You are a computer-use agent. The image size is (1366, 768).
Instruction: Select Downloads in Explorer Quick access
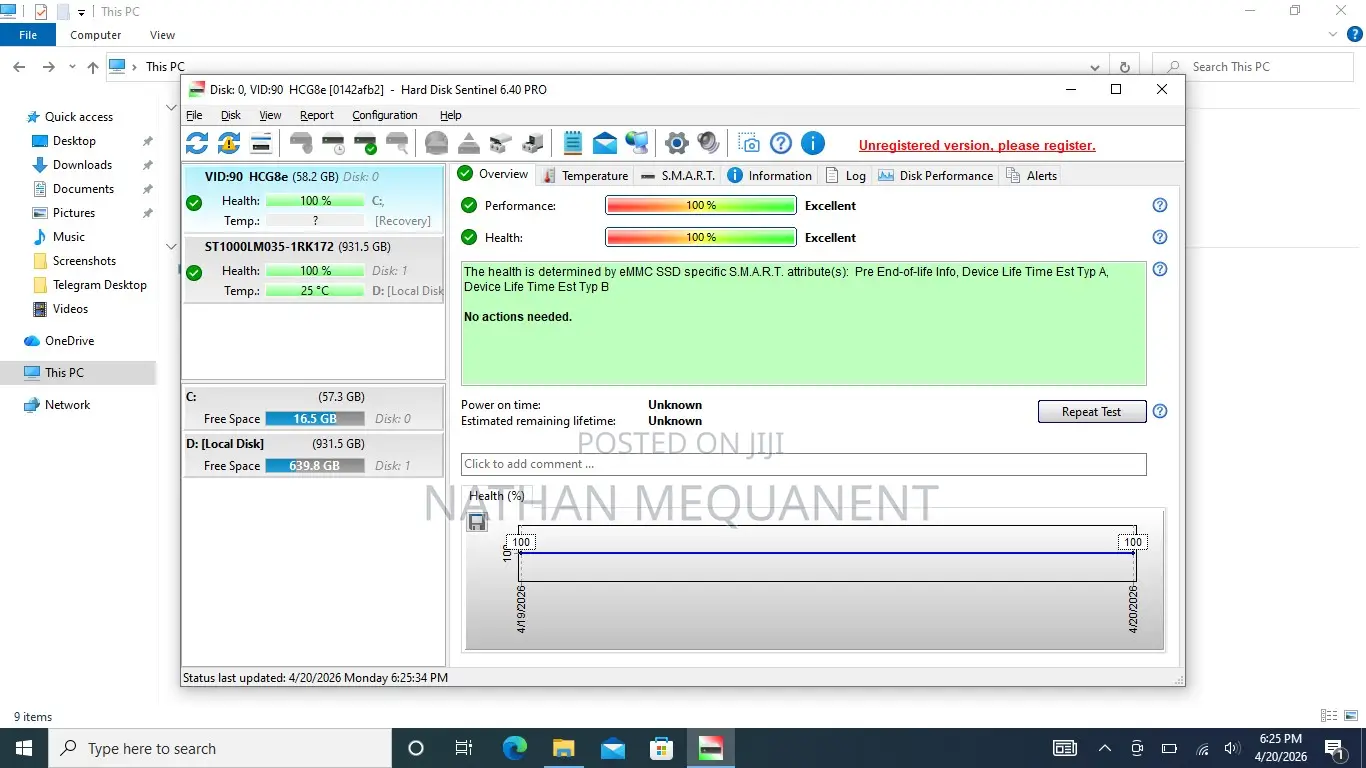click(x=82, y=165)
